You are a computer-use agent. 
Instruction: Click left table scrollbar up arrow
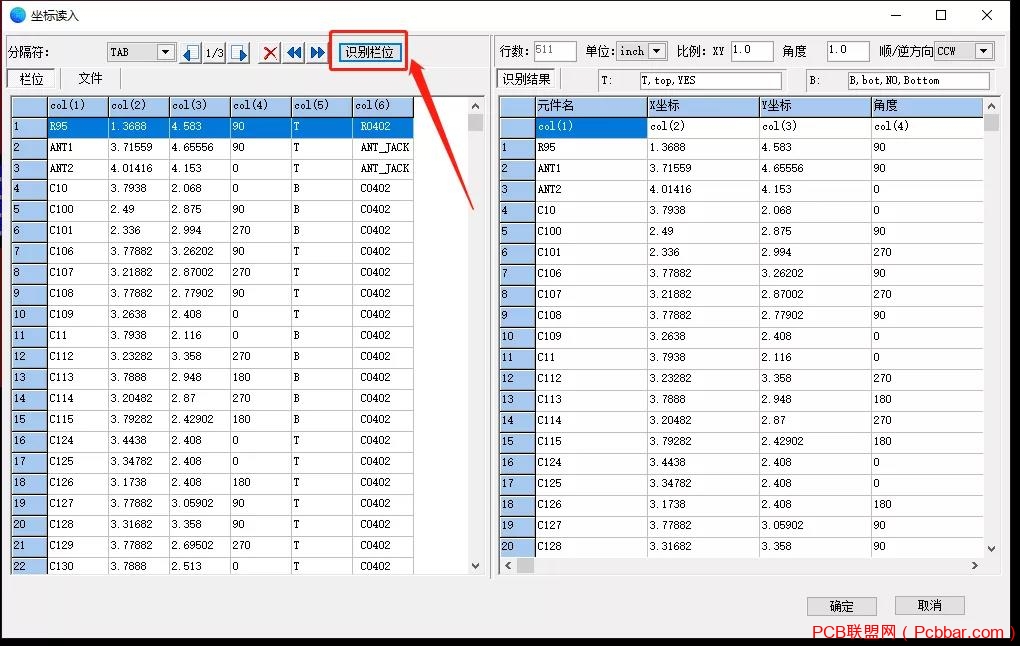point(476,106)
